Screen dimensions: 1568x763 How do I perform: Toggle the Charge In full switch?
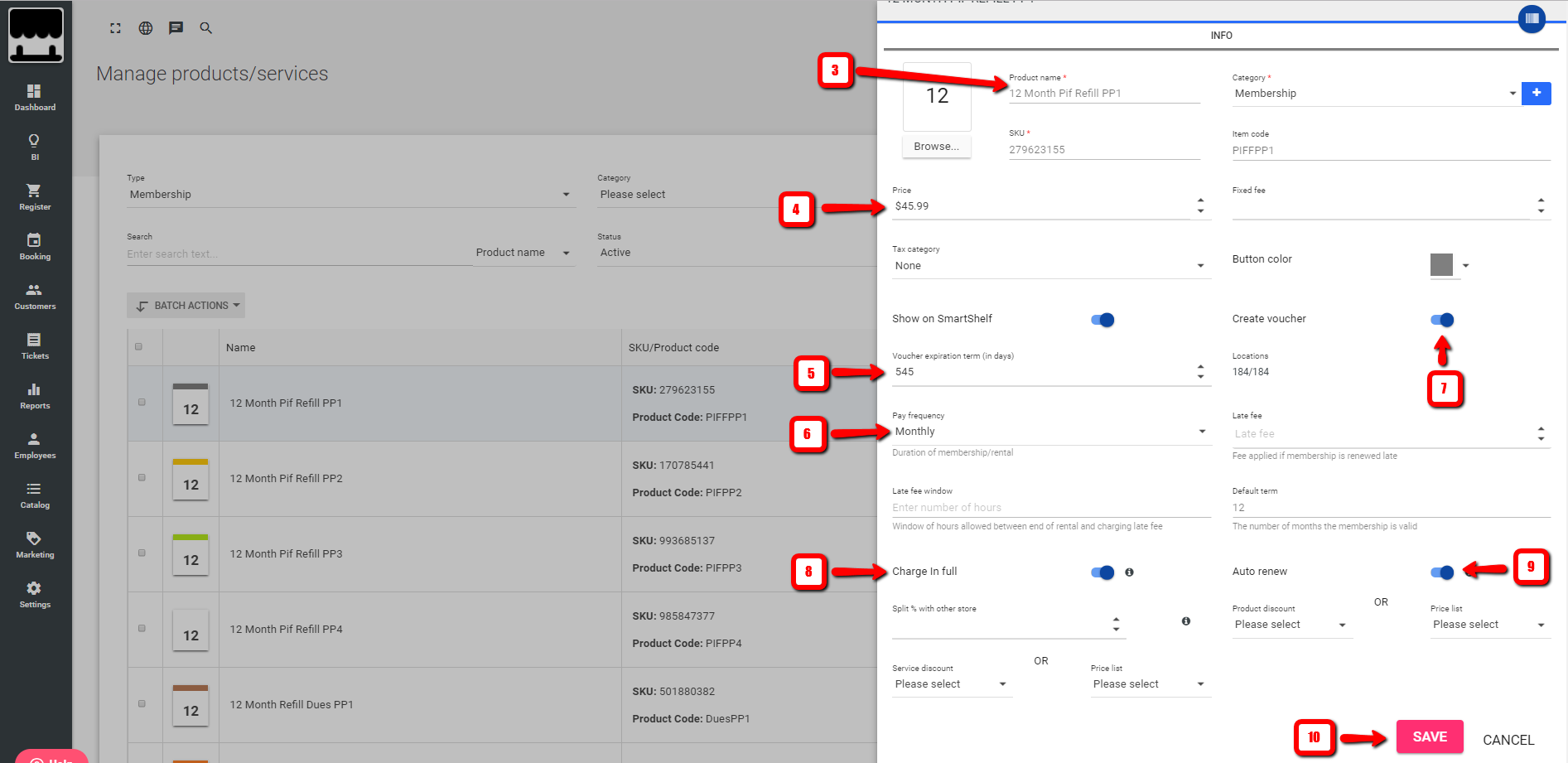click(x=1102, y=572)
